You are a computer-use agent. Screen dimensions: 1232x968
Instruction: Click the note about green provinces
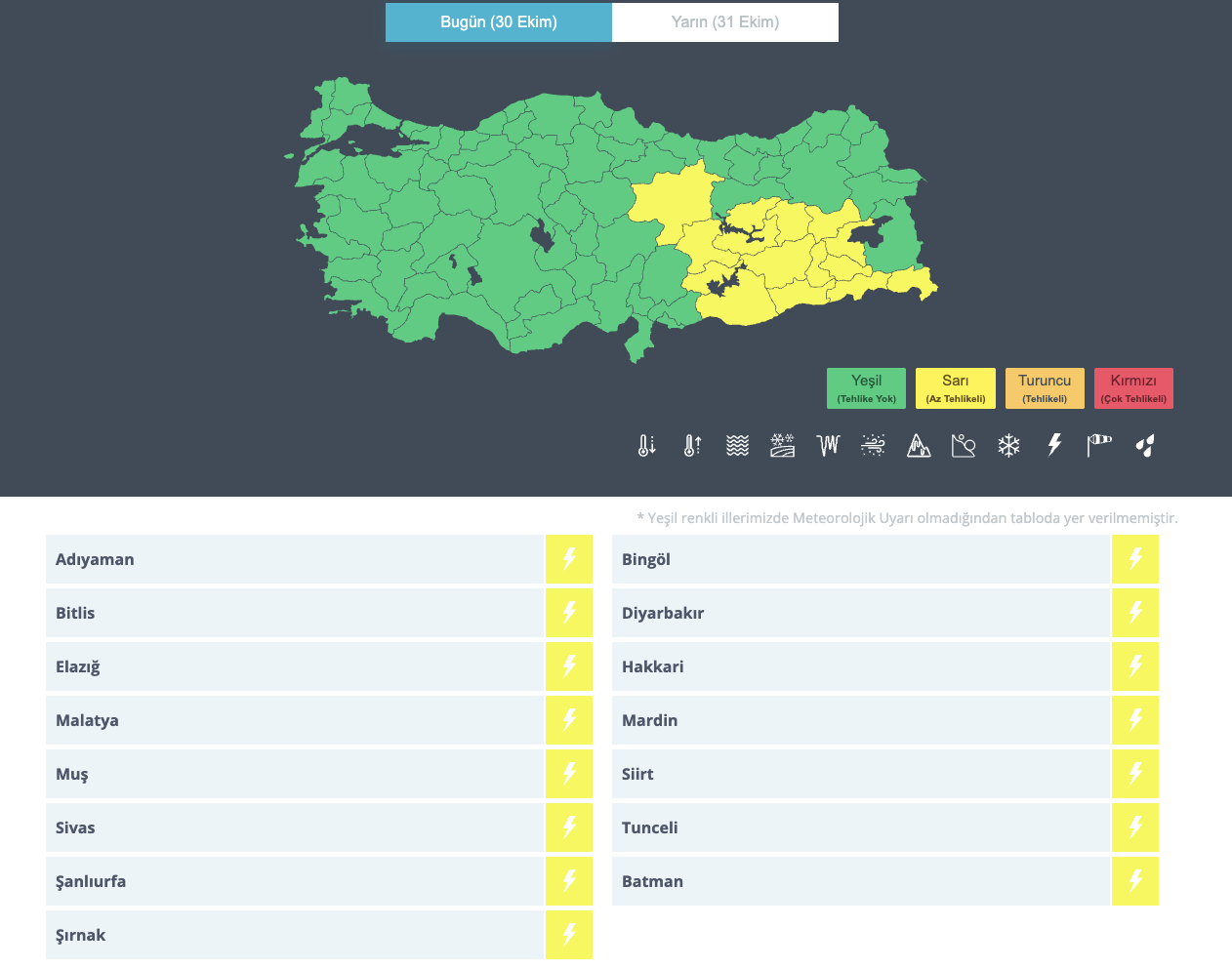[x=907, y=518]
